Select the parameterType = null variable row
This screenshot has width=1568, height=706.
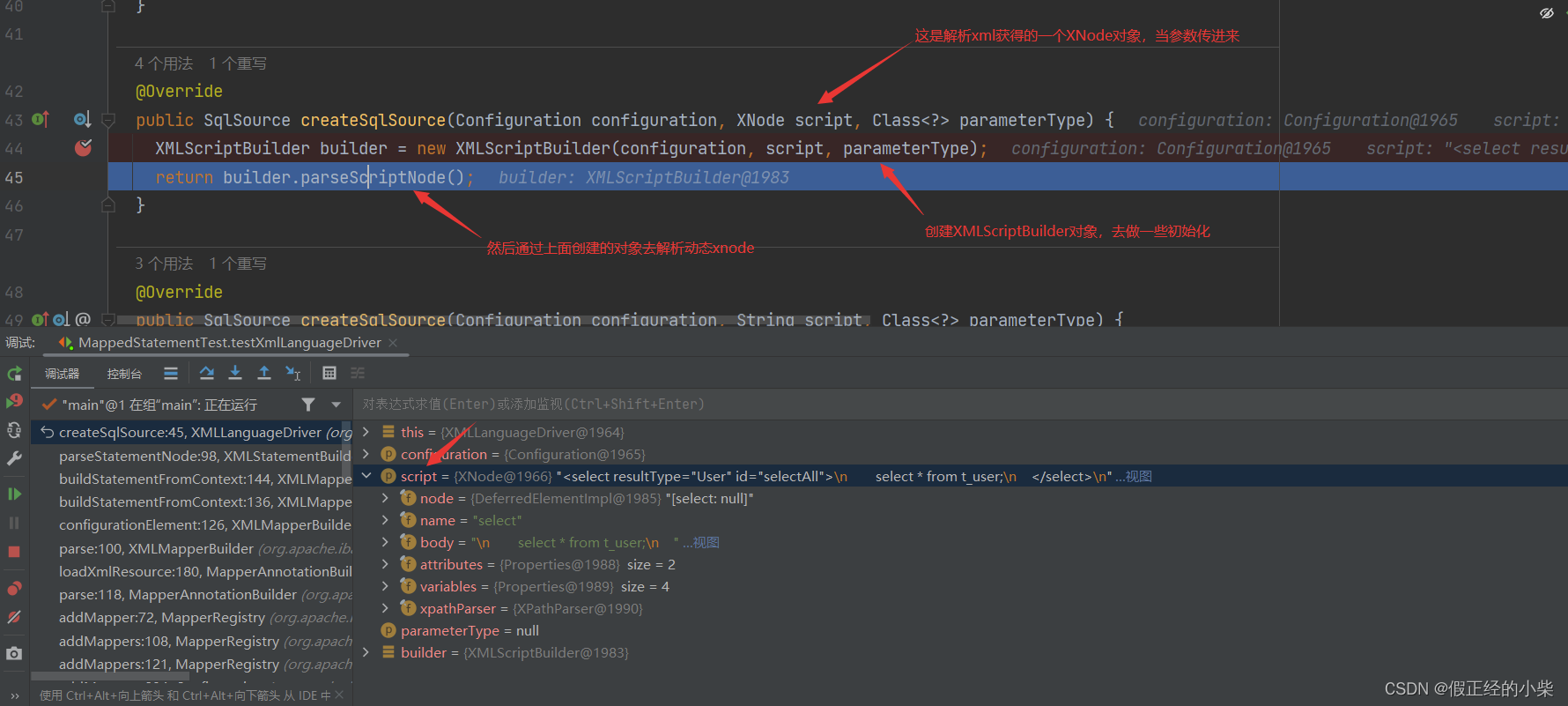[x=960, y=630]
